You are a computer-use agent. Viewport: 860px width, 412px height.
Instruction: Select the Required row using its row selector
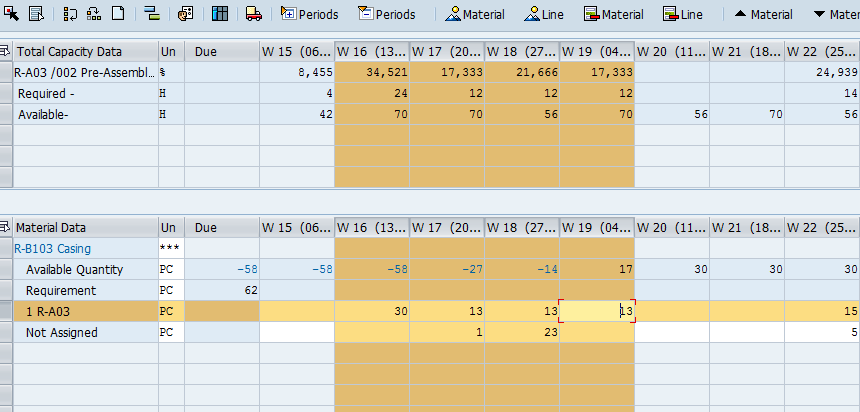tap(6, 93)
